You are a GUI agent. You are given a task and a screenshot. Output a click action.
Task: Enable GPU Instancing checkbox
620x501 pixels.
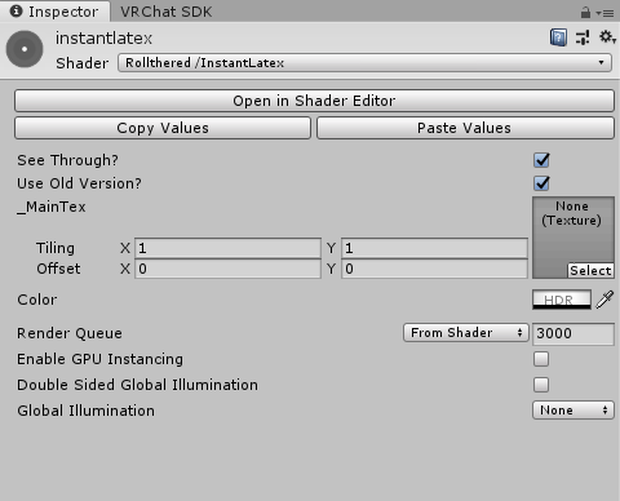(x=541, y=359)
